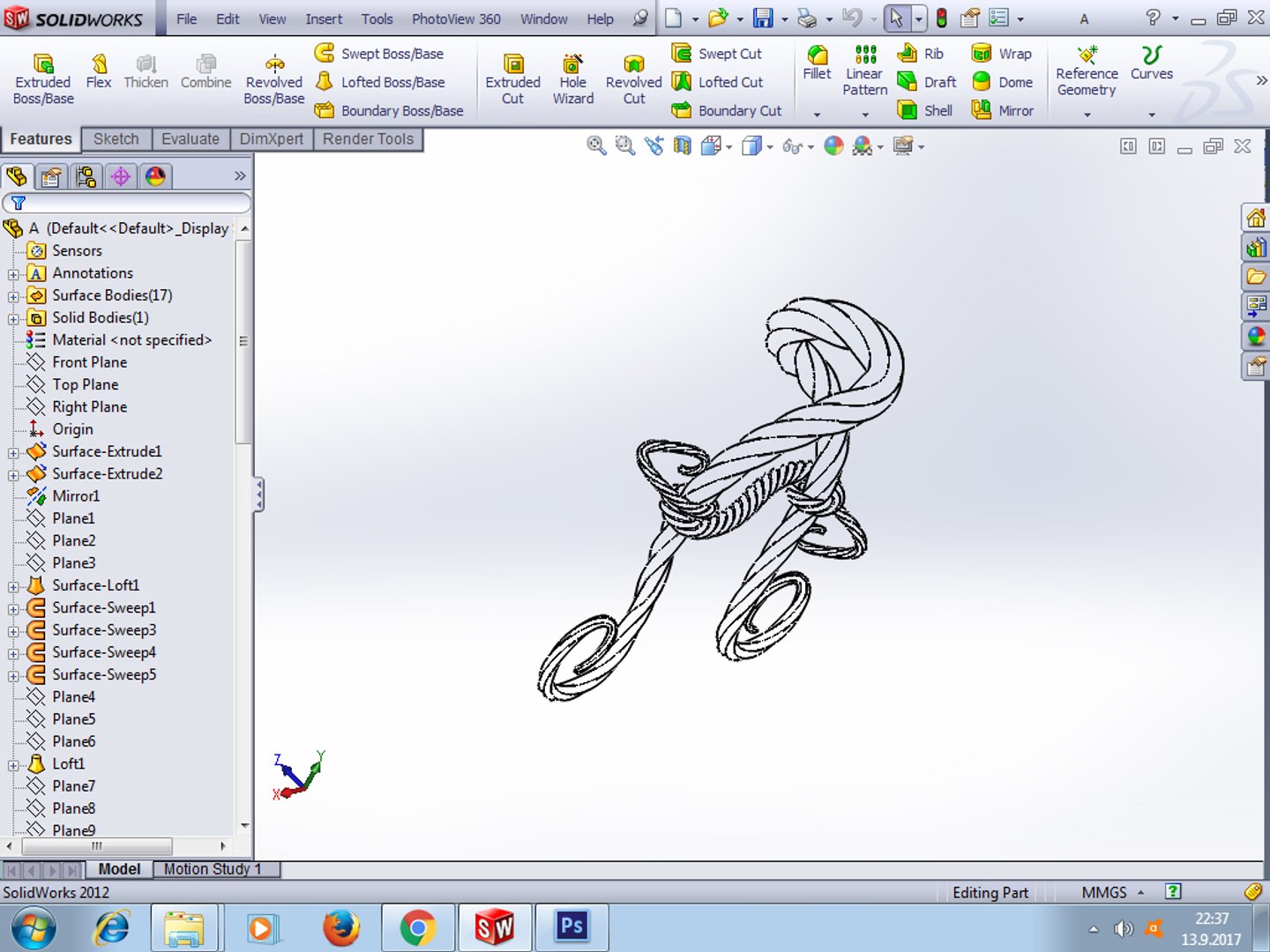1270x952 pixels.
Task: Click the MMGS unit system status
Action: [1104, 893]
